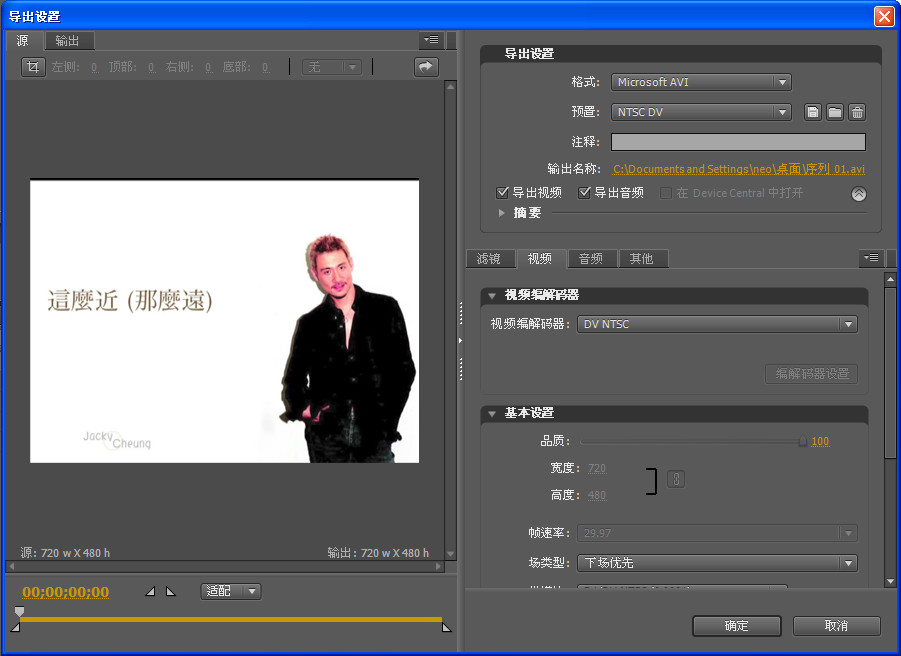Click the 左侧 crop value

pos(94,68)
